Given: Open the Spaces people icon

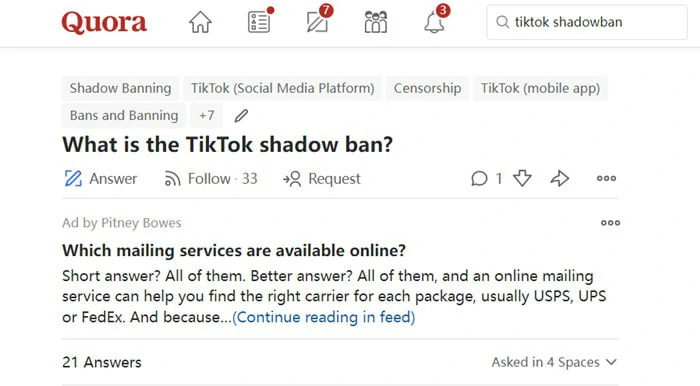Looking at the screenshot, I should tap(376, 22).
